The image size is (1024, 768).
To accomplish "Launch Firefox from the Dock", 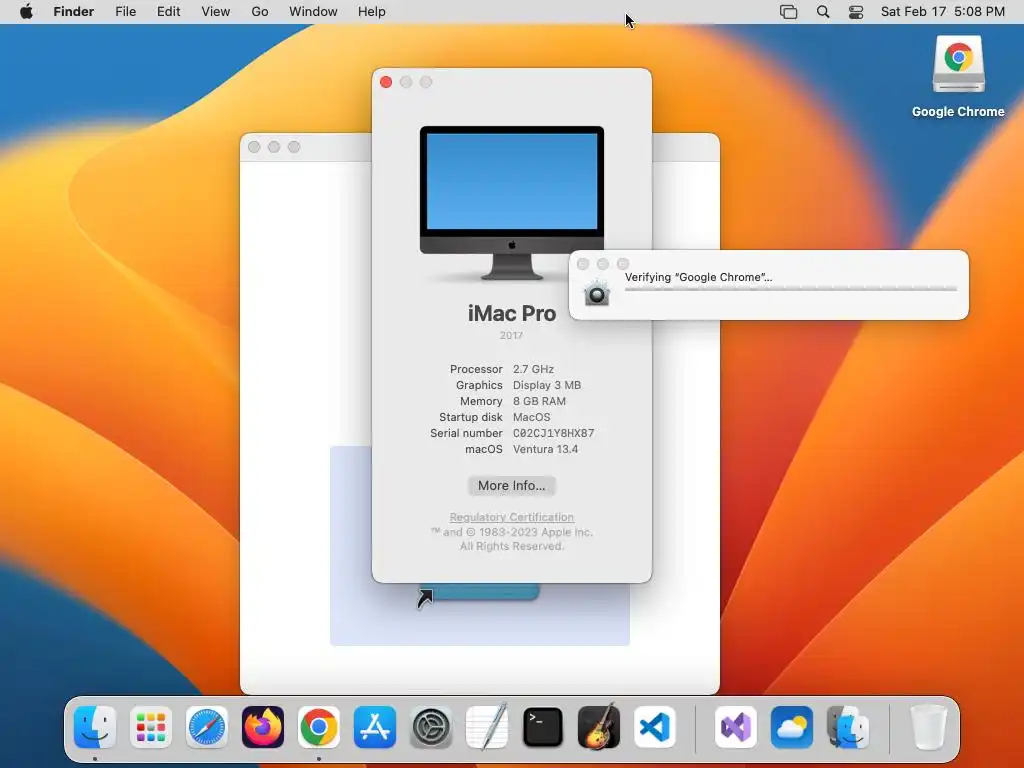I will pyautogui.click(x=263, y=727).
